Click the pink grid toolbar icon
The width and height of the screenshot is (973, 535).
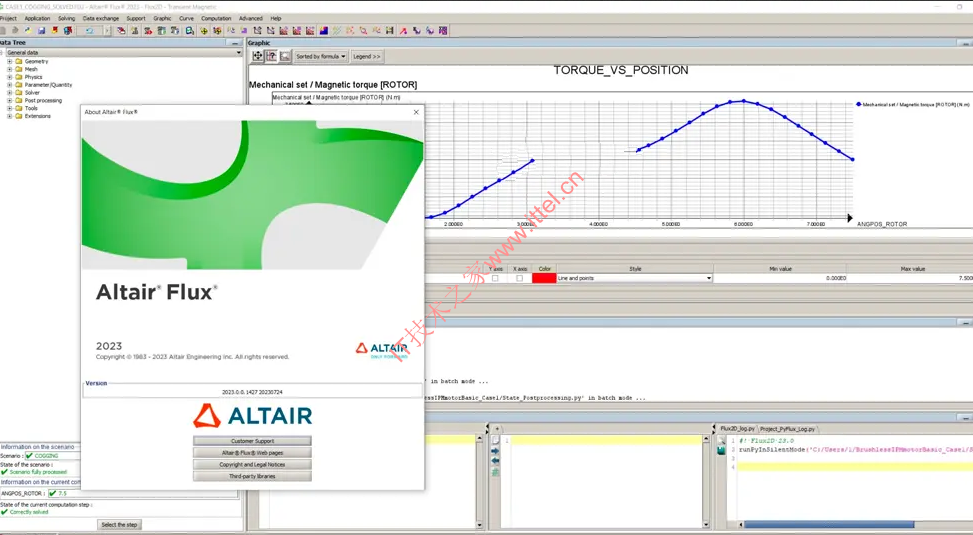pos(443,30)
